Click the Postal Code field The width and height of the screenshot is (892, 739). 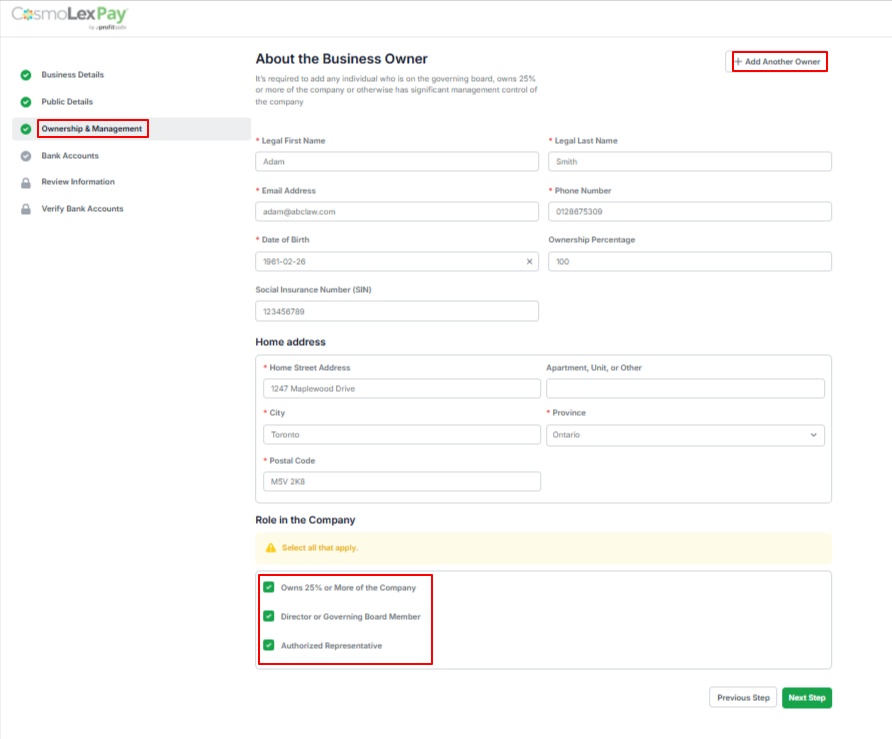point(402,481)
